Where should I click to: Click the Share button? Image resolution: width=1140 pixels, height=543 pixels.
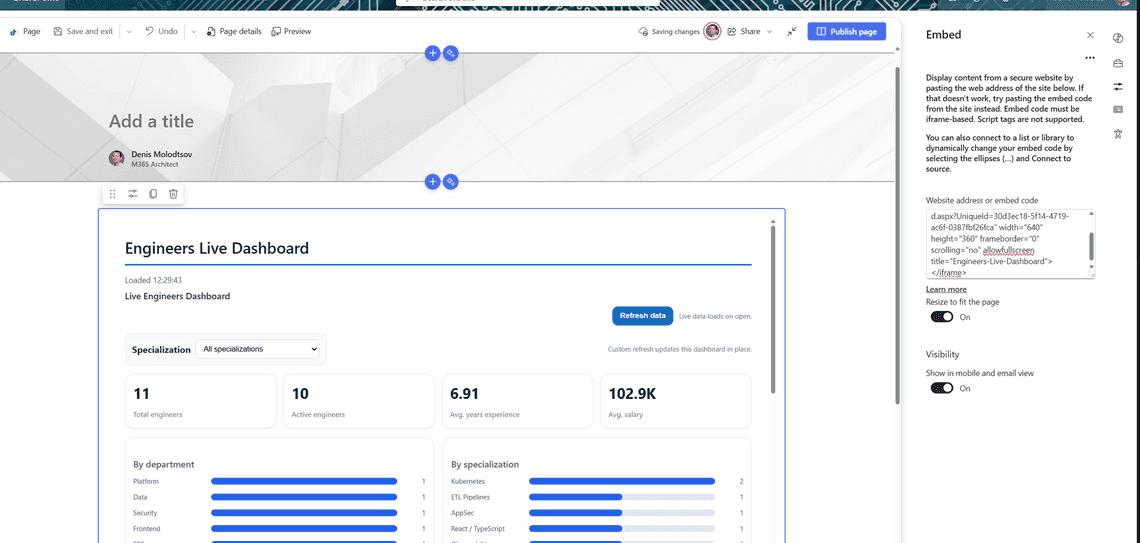(x=744, y=31)
